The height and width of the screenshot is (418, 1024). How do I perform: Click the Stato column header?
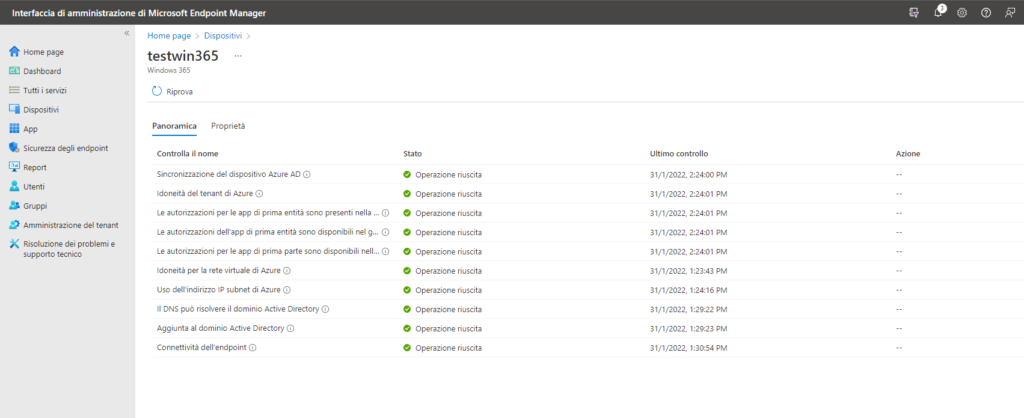tap(413, 153)
